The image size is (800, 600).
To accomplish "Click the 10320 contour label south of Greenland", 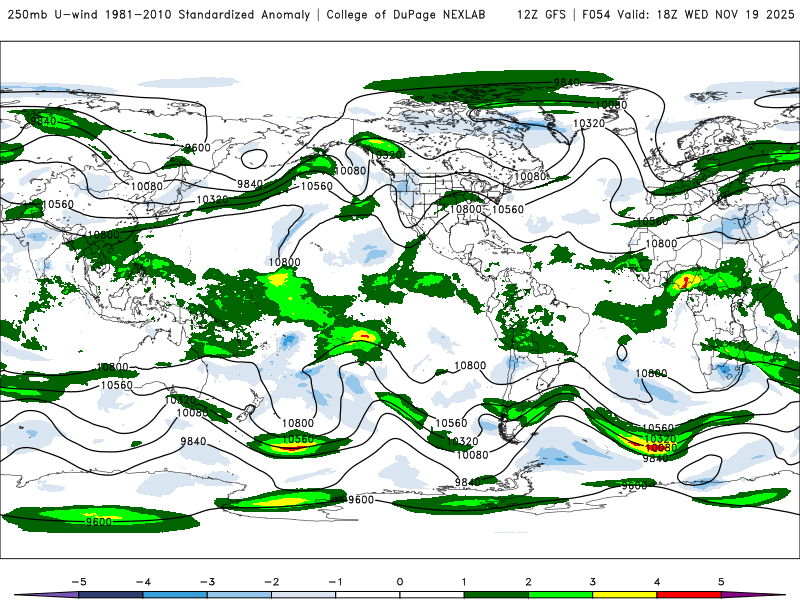I will click(x=589, y=123).
